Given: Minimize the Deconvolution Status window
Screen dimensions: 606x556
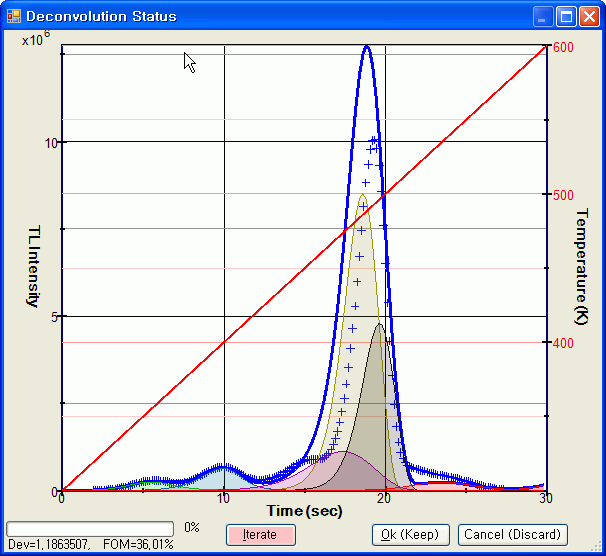Looking at the screenshot, I should pyautogui.click(x=542, y=16).
